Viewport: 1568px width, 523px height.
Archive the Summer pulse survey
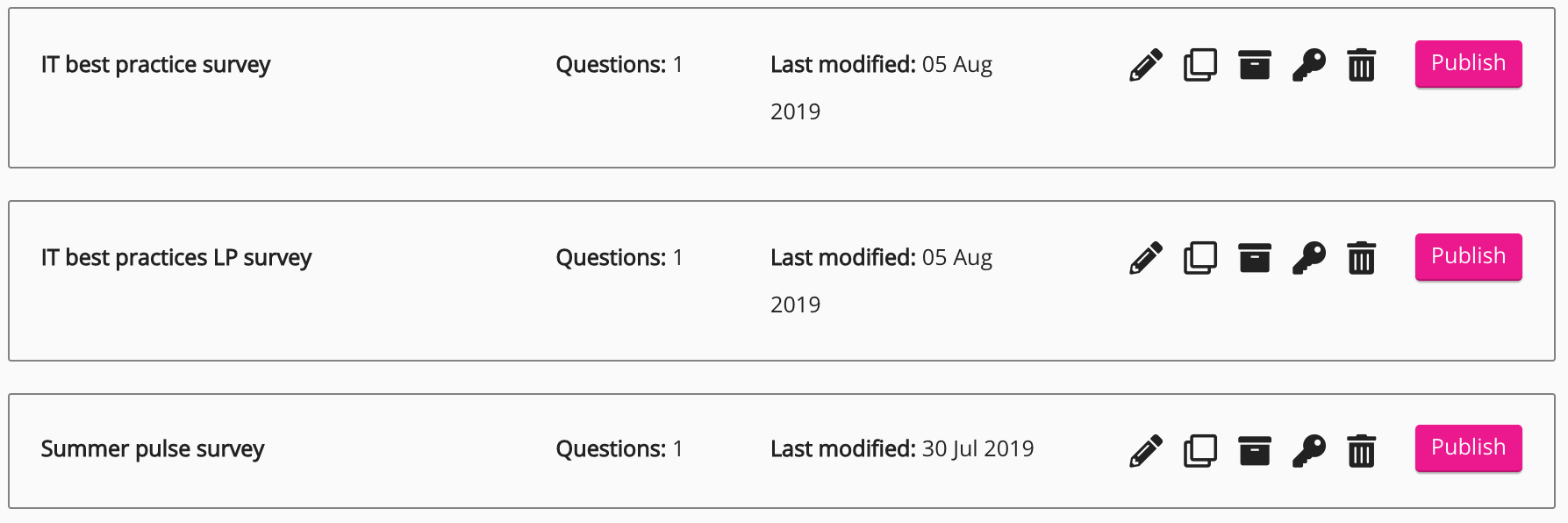coord(1255,451)
